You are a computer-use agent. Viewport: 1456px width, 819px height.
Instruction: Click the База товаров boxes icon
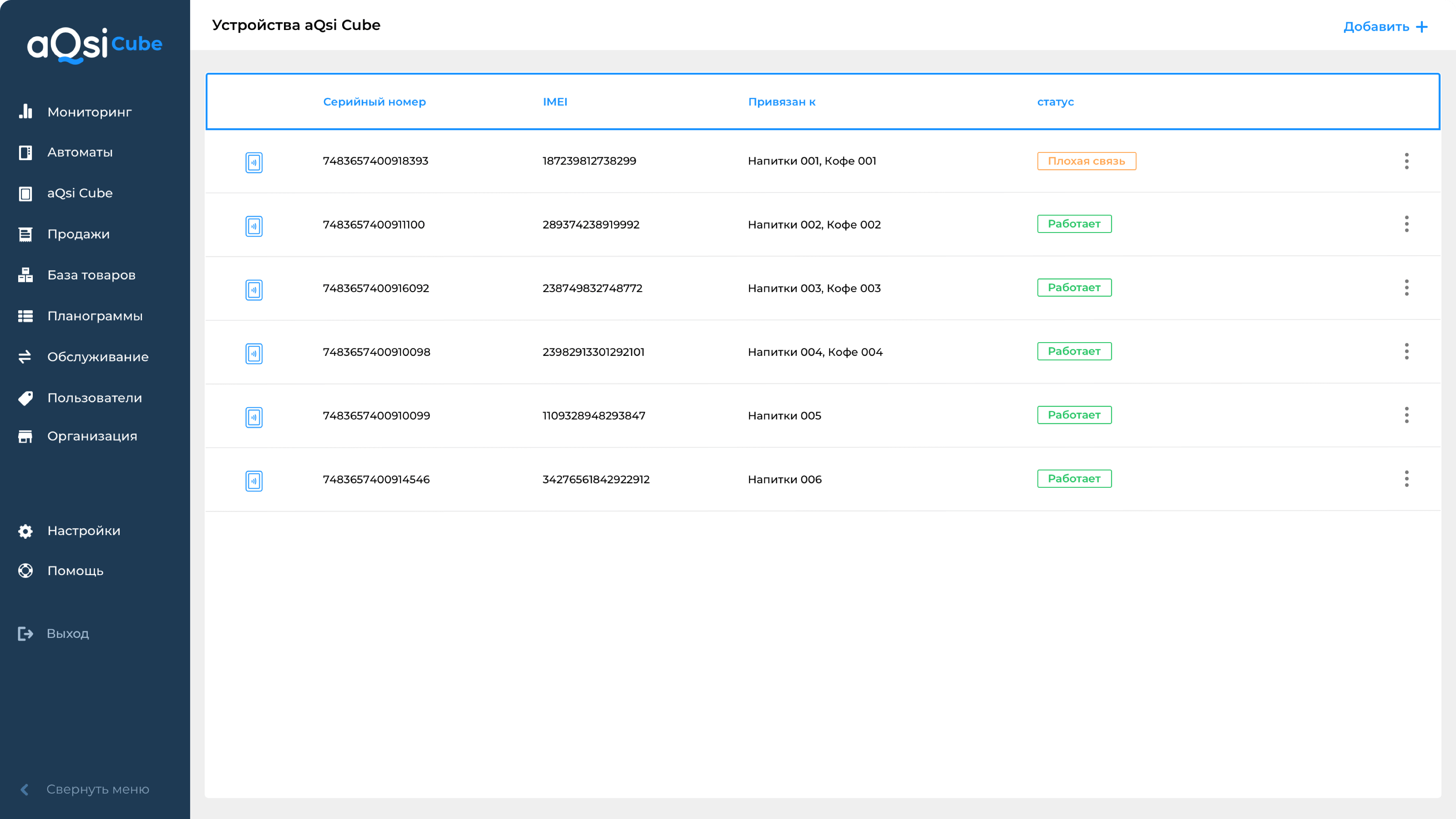[25, 275]
